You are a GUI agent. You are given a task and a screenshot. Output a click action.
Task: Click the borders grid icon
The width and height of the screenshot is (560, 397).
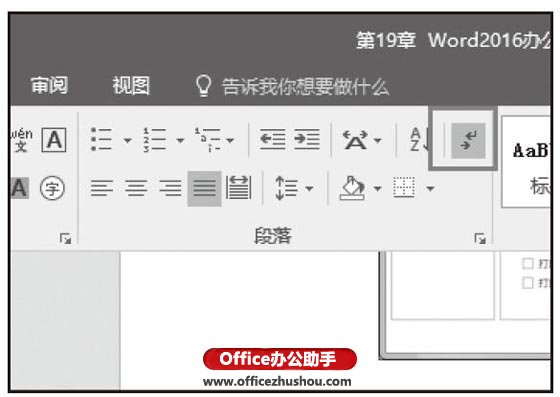click(404, 187)
